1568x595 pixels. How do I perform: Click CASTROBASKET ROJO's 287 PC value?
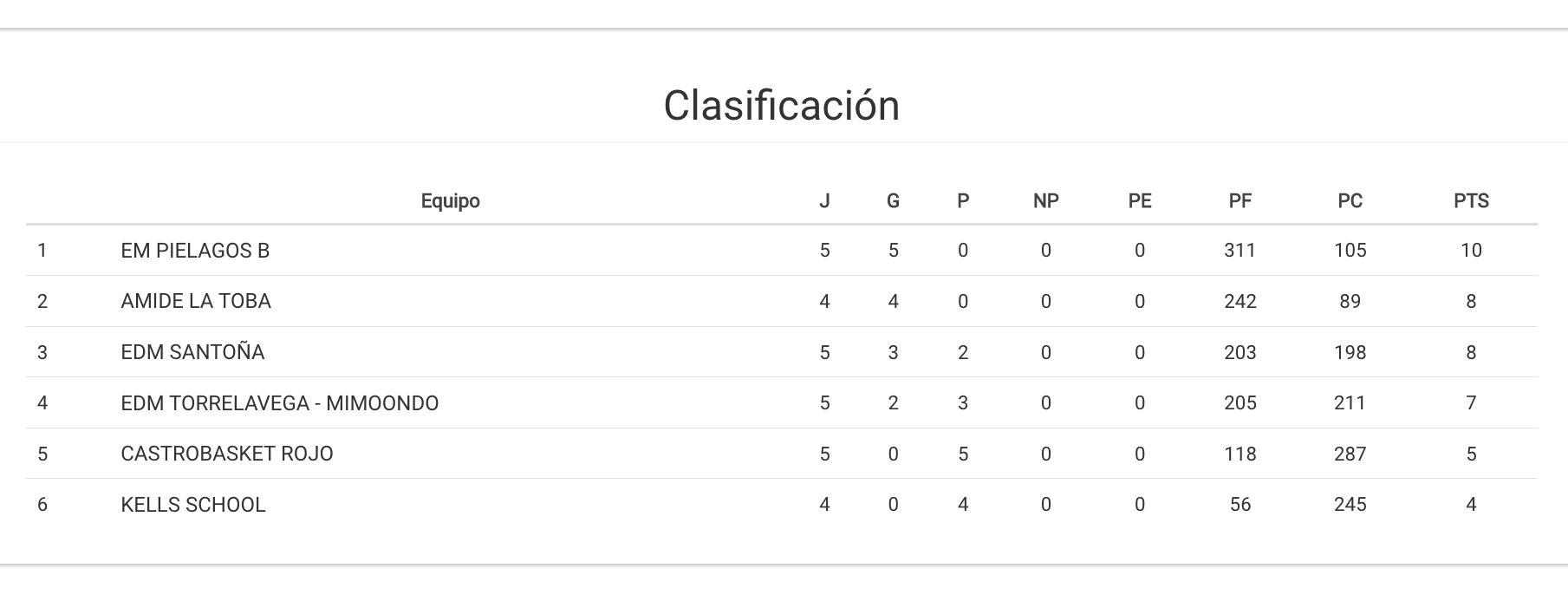click(1350, 454)
